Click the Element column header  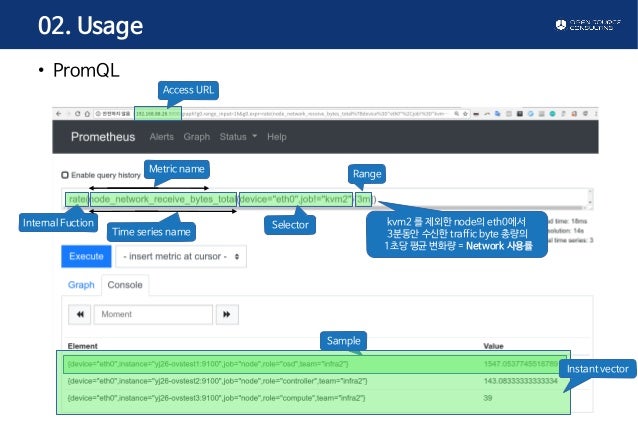[x=83, y=346]
